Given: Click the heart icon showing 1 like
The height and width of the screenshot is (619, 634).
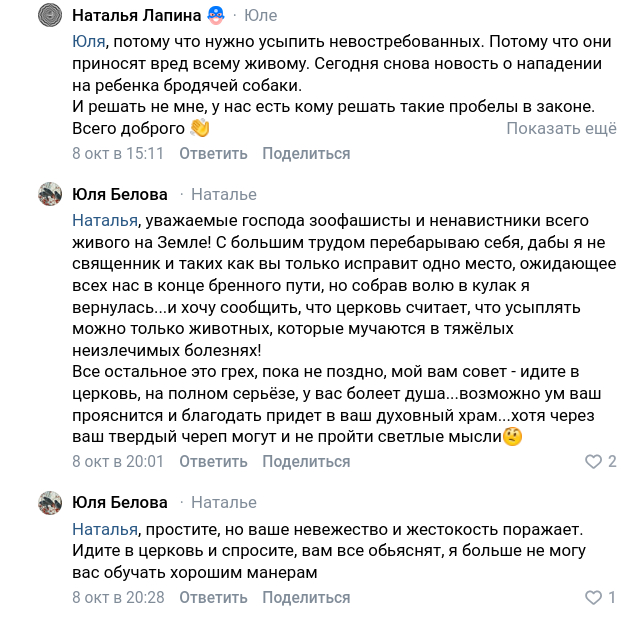Looking at the screenshot, I should [x=594, y=597].
